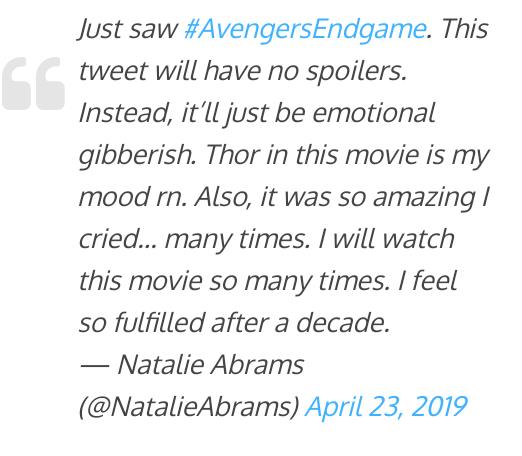Click the phrase "mood rn"

click(x=130, y=197)
